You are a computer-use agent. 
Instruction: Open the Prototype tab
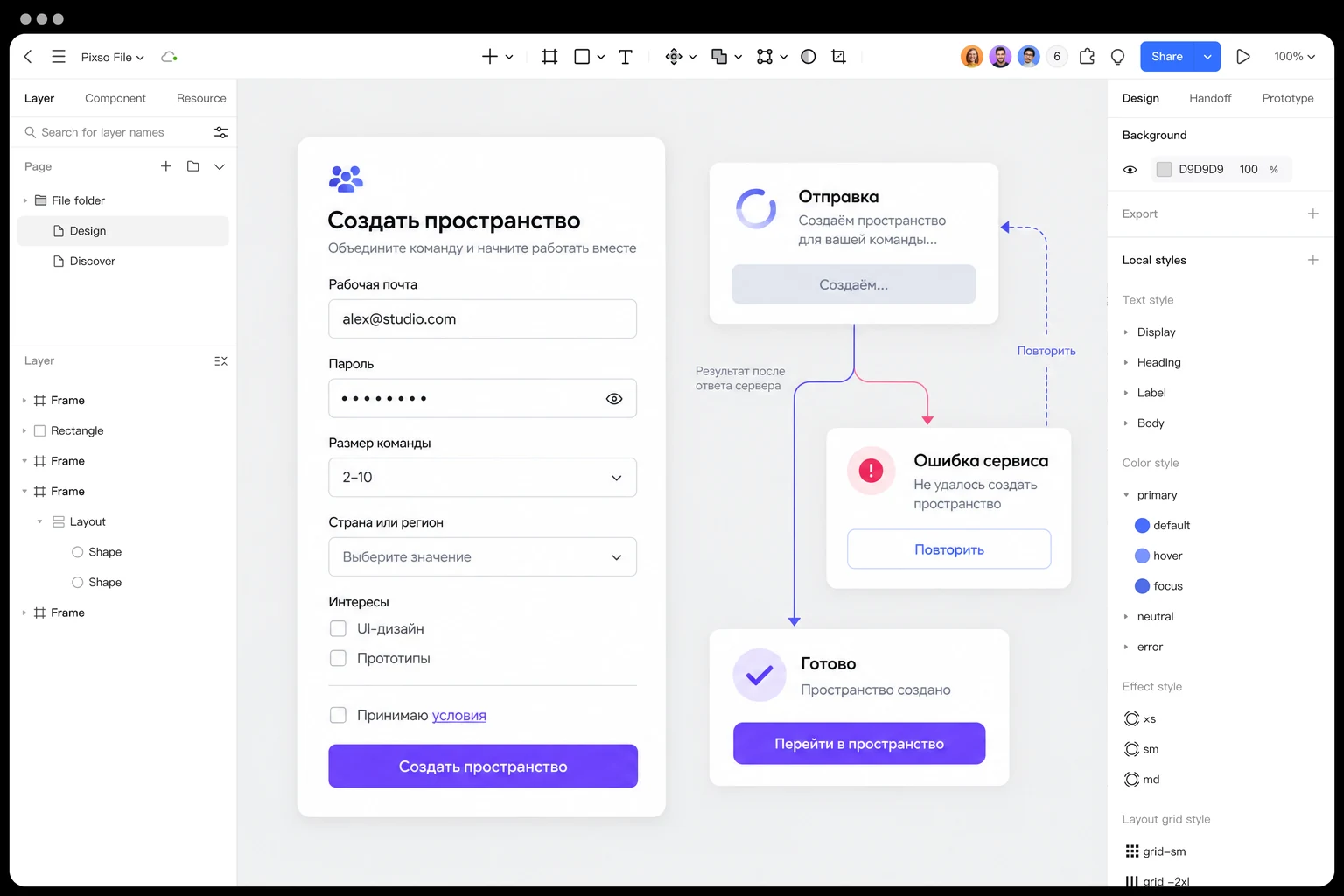(x=1288, y=98)
